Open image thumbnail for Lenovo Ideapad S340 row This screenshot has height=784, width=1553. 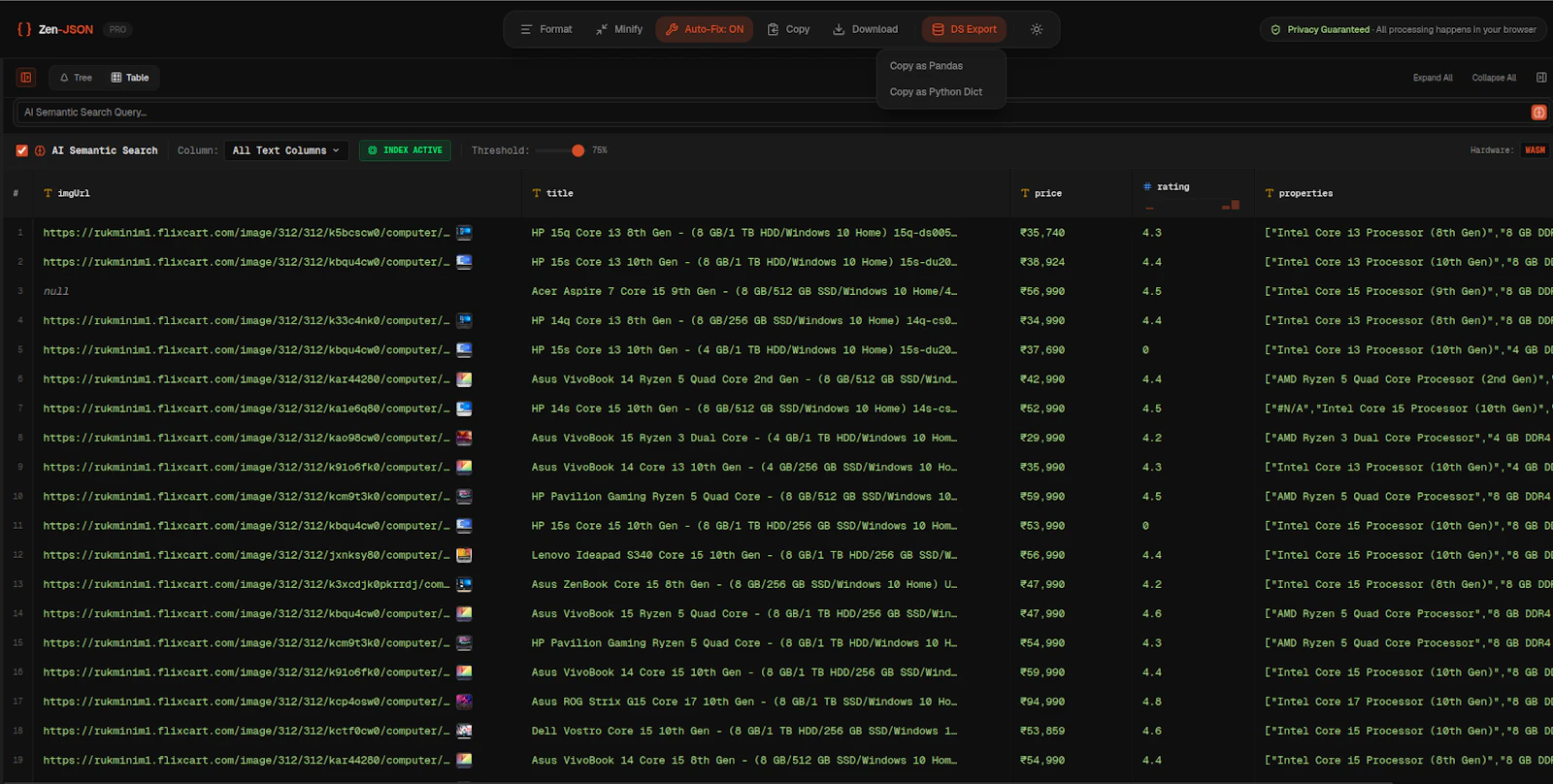(464, 555)
